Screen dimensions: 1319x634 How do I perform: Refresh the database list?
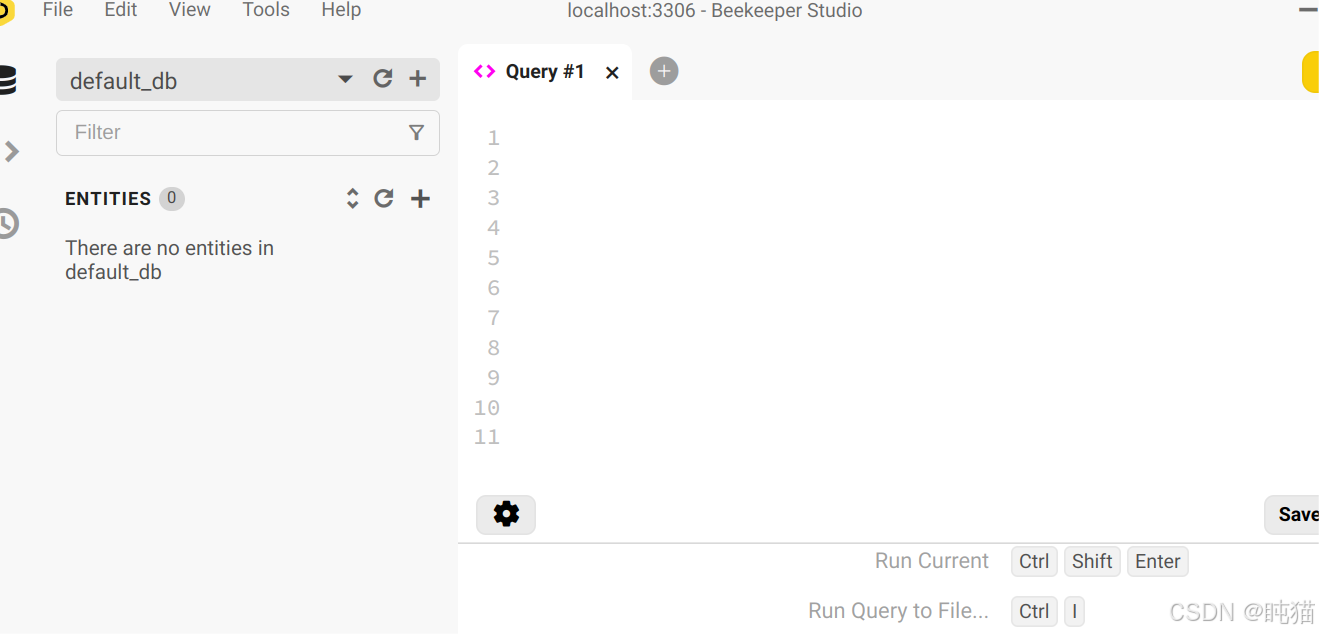pyautogui.click(x=383, y=79)
